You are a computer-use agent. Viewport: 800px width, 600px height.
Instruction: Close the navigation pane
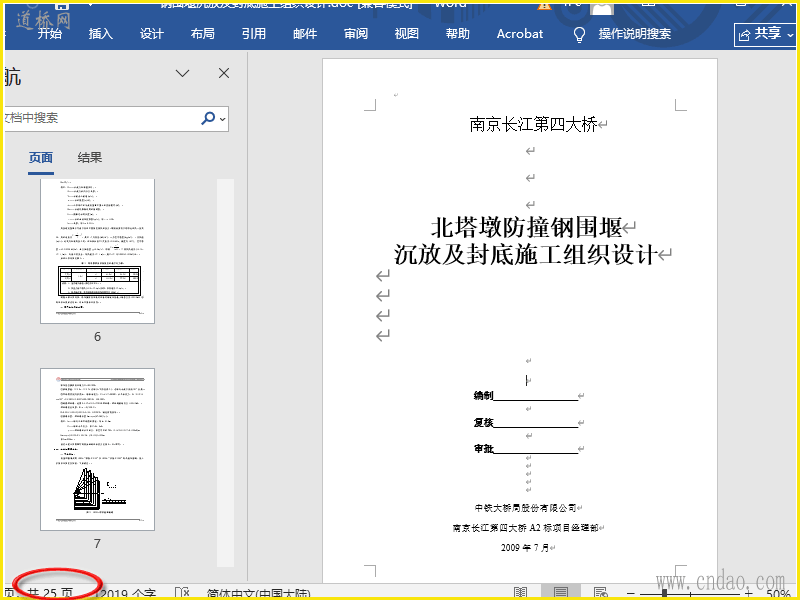[224, 73]
